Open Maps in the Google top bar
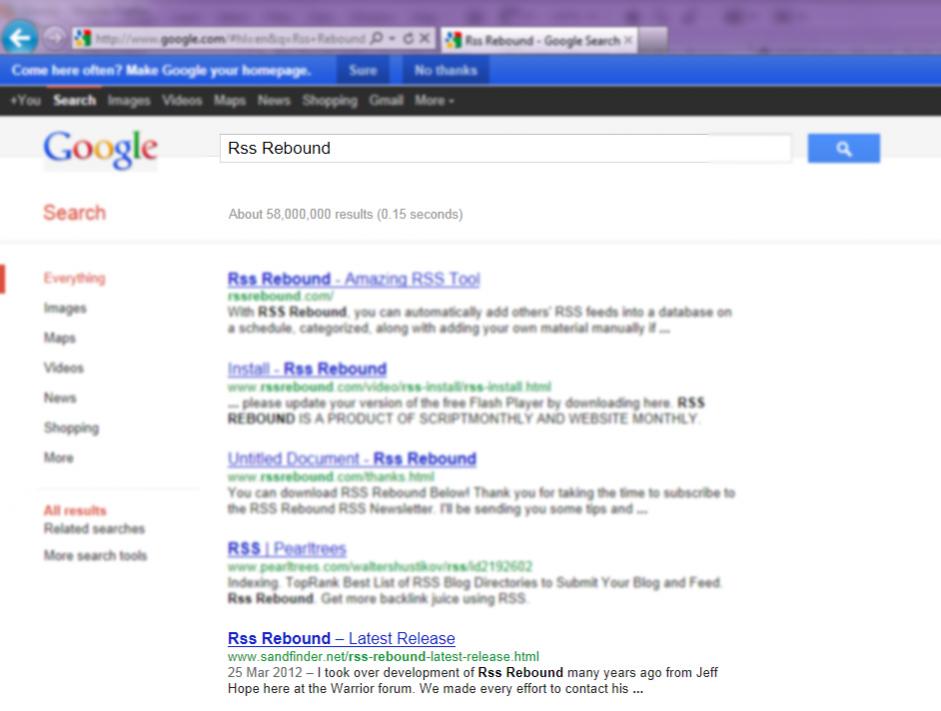941x711 pixels. coord(230,100)
